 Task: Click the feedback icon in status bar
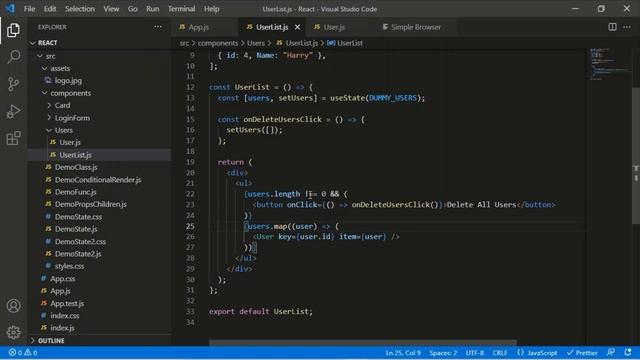click(611, 352)
